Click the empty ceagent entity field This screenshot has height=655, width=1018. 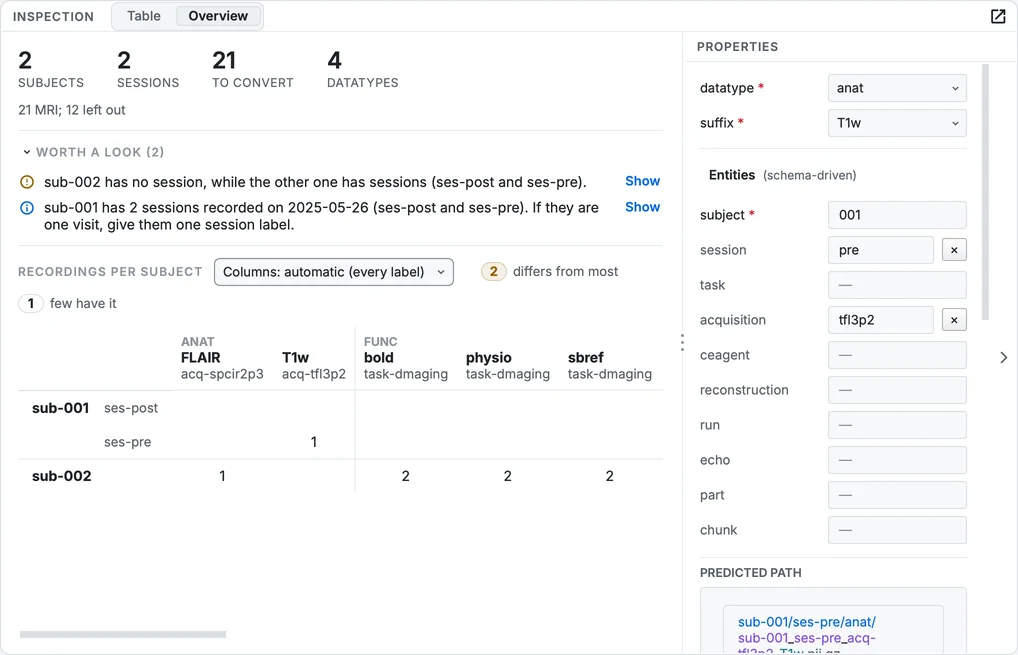pos(897,355)
